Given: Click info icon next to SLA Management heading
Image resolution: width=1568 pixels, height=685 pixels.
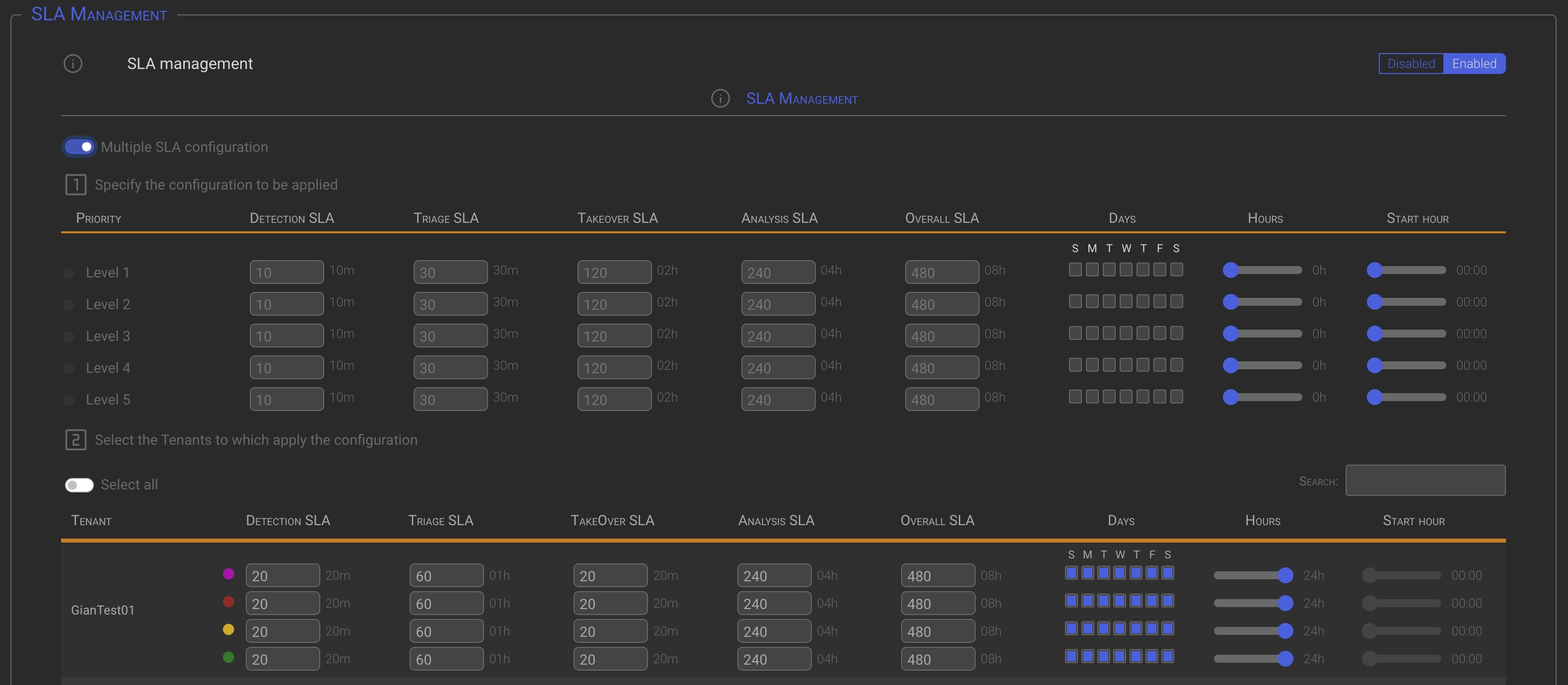Looking at the screenshot, I should pos(720,99).
